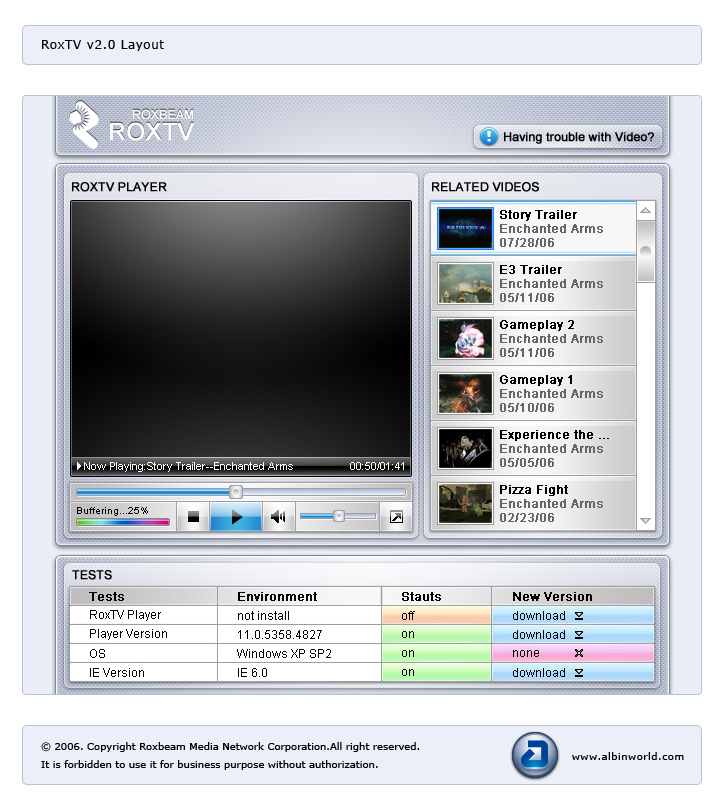Mute audio with the speaker icon

278,517
